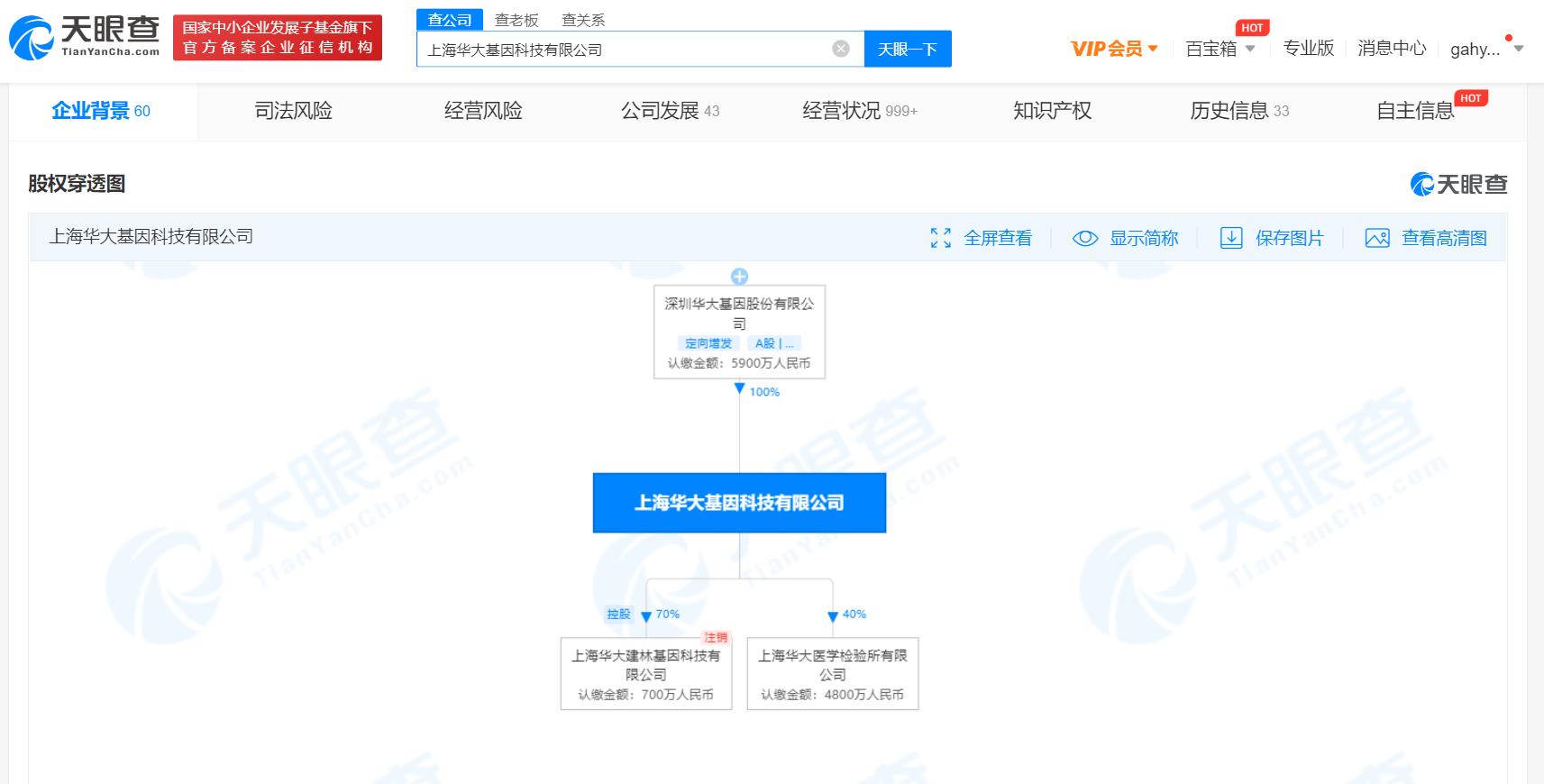Select the 公司发展 tab
The width and height of the screenshot is (1544, 784).
(x=670, y=111)
